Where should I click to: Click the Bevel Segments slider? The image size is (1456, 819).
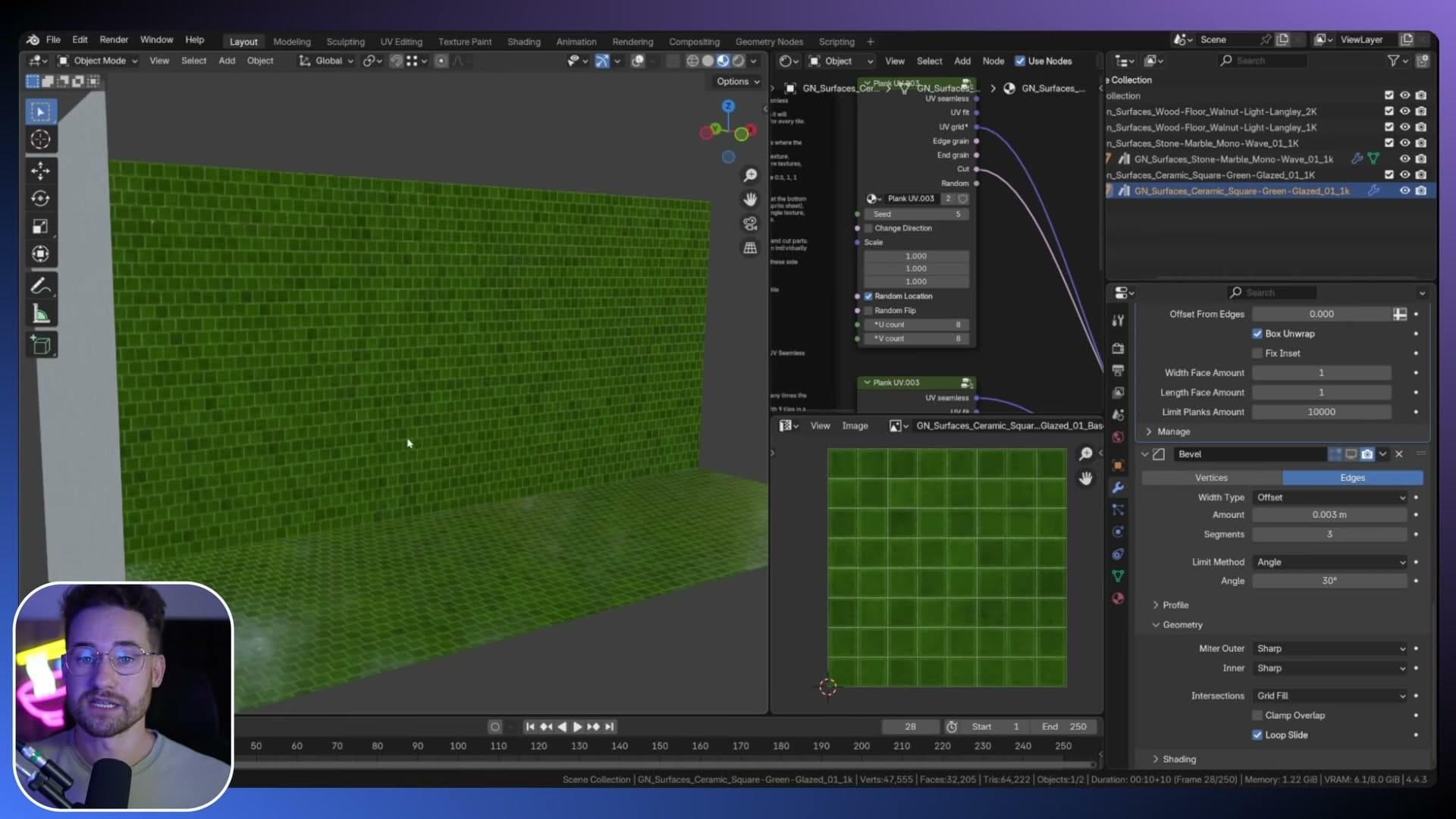click(x=1330, y=535)
